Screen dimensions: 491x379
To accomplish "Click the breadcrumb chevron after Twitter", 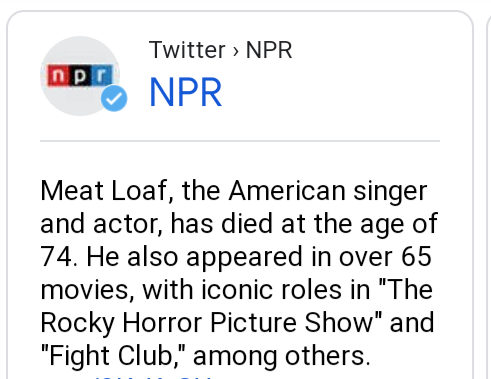I will coord(236,51).
